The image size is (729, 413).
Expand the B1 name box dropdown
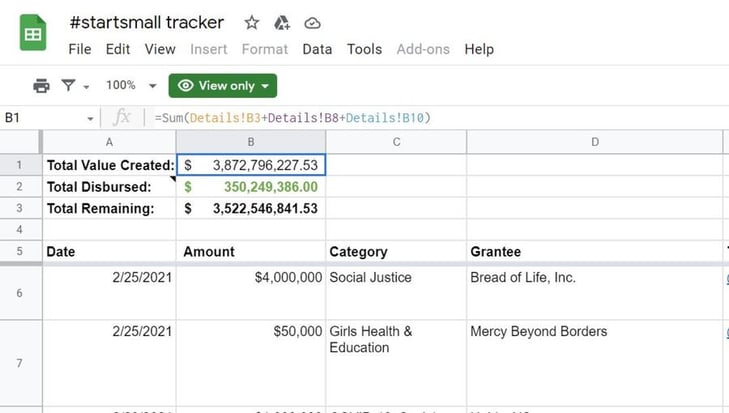point(90,119)
